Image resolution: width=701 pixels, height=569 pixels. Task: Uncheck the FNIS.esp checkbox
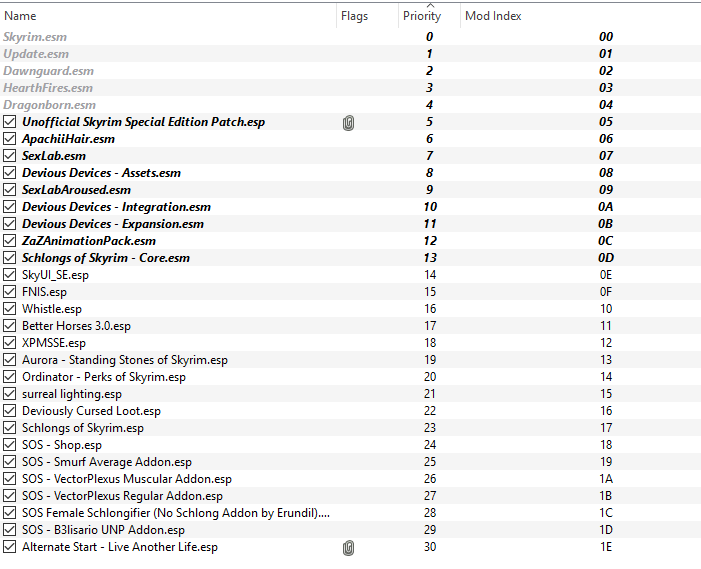[9, 292]
